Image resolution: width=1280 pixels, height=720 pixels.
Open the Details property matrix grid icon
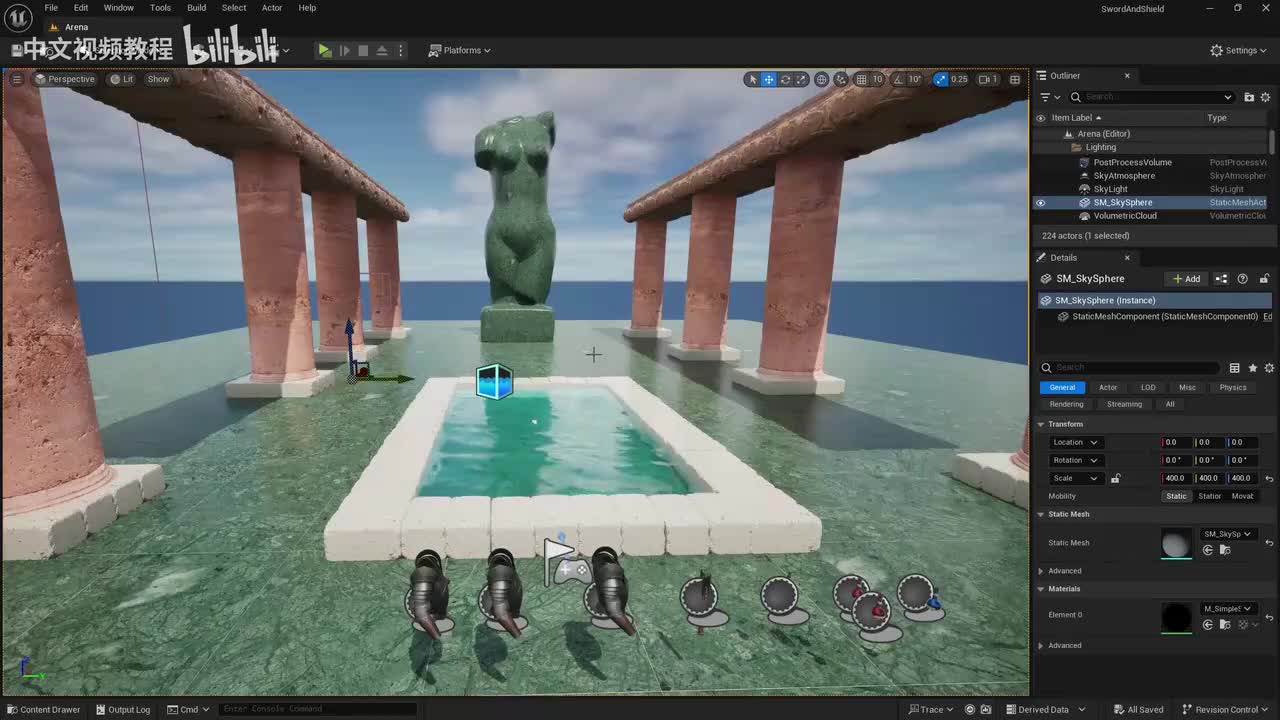pyautogui.click(x=1234, y=368)
